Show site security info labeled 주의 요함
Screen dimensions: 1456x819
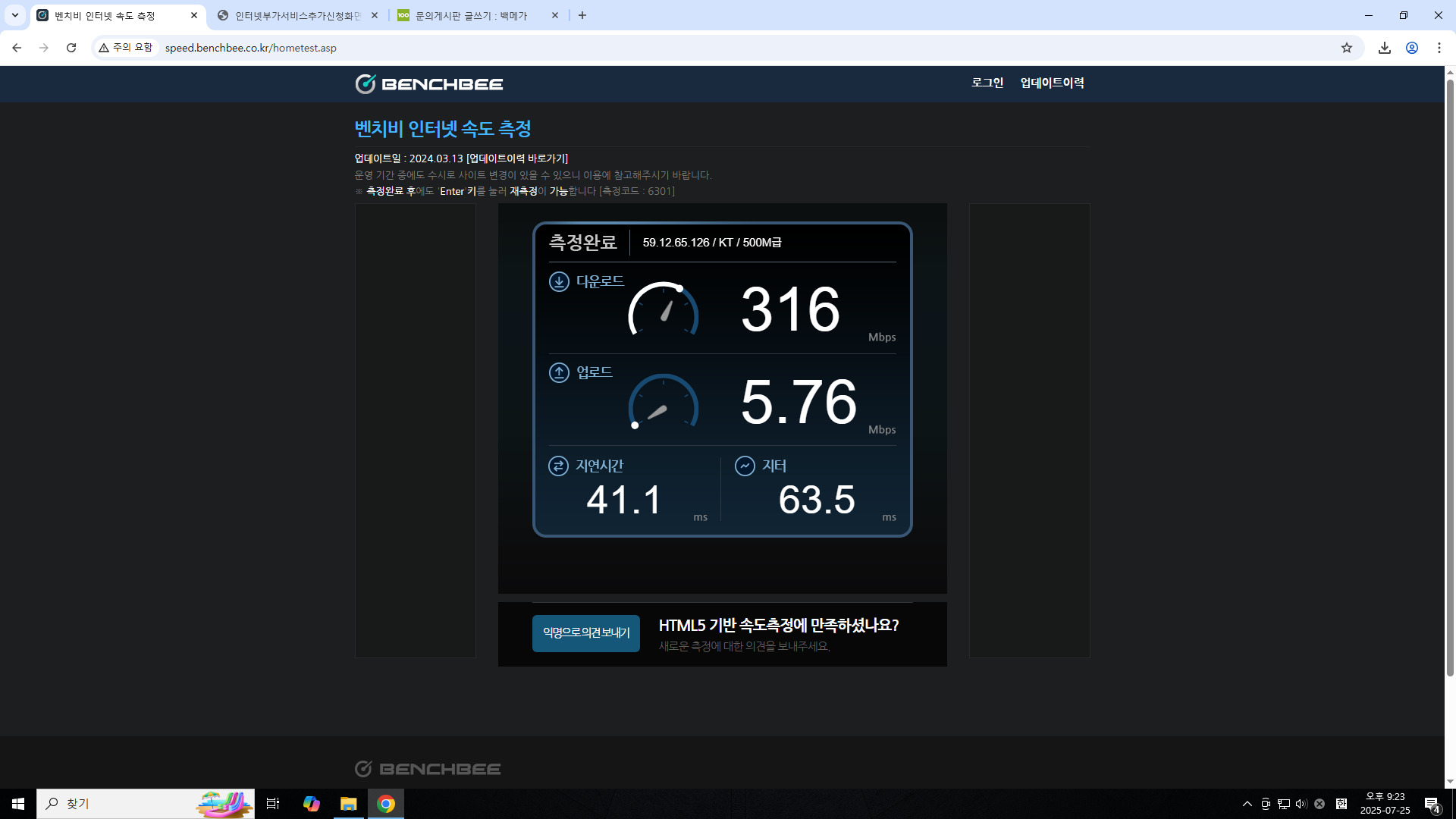pos(126,48)
